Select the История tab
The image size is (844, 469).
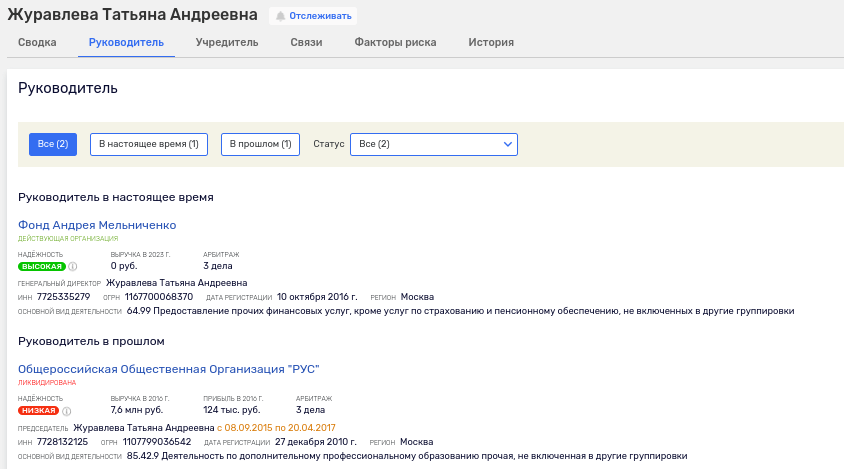coord(491,42)
